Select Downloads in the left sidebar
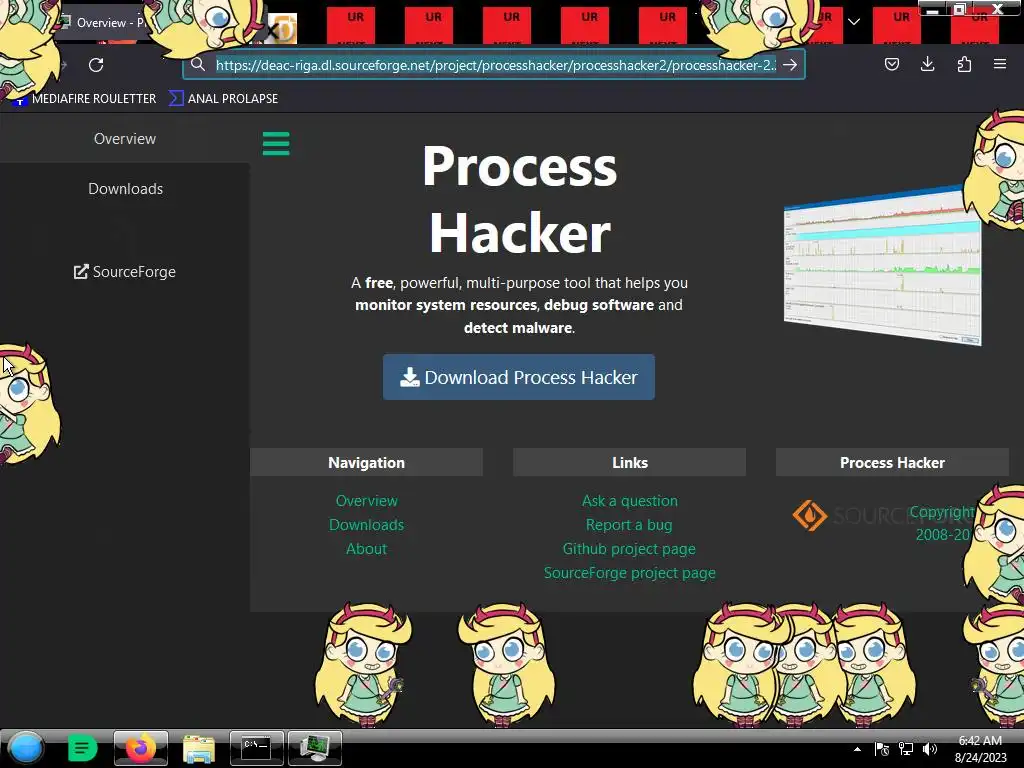The width and height of the screenshot is (1024, 768). (x=125, y=189)
